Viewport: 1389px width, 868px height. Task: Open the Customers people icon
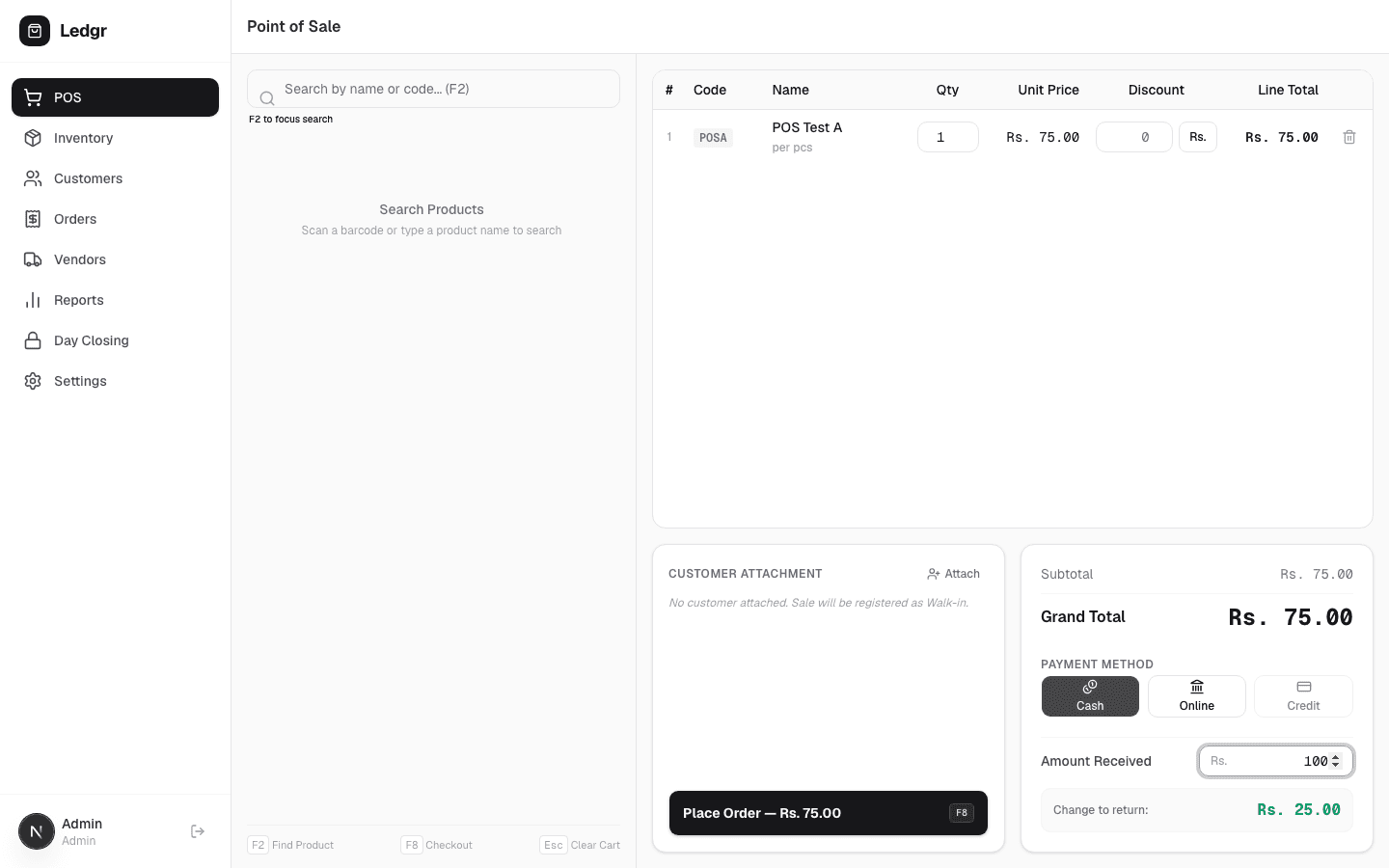point(33,178)
